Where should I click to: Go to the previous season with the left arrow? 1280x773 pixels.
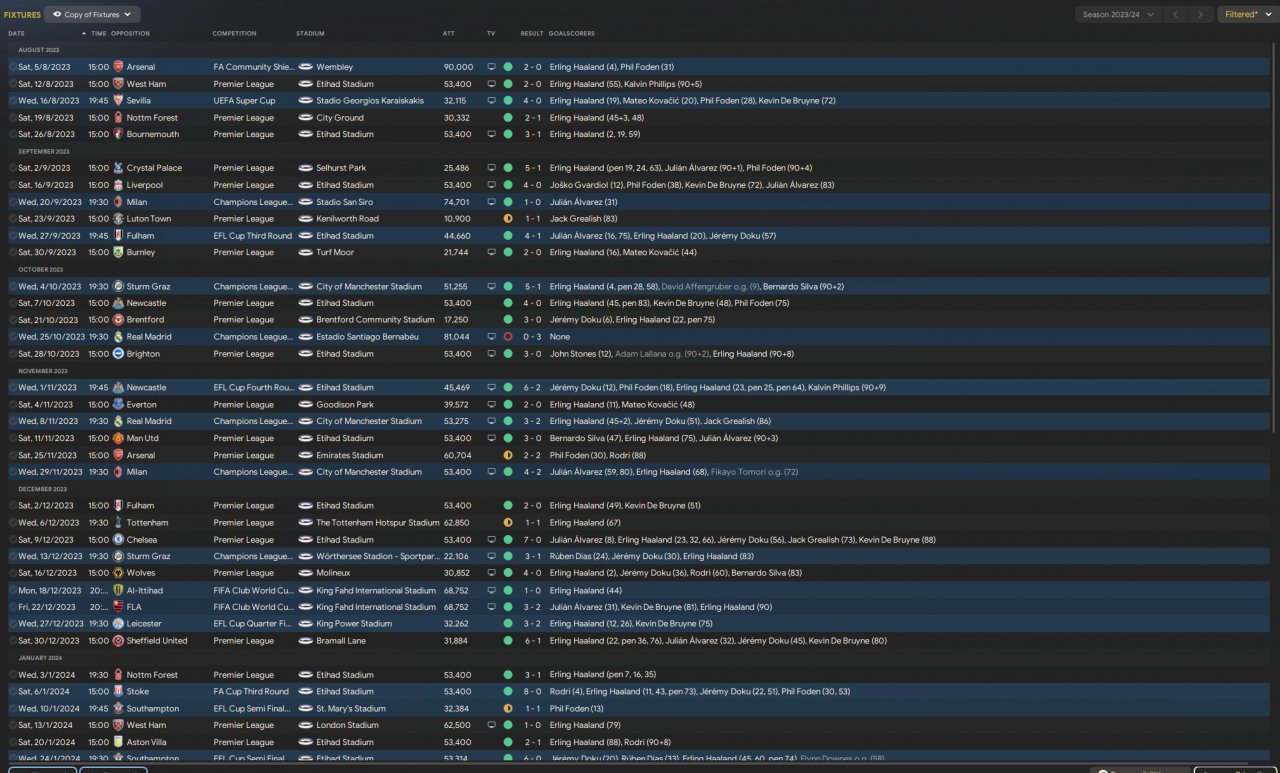point(1178,15)
